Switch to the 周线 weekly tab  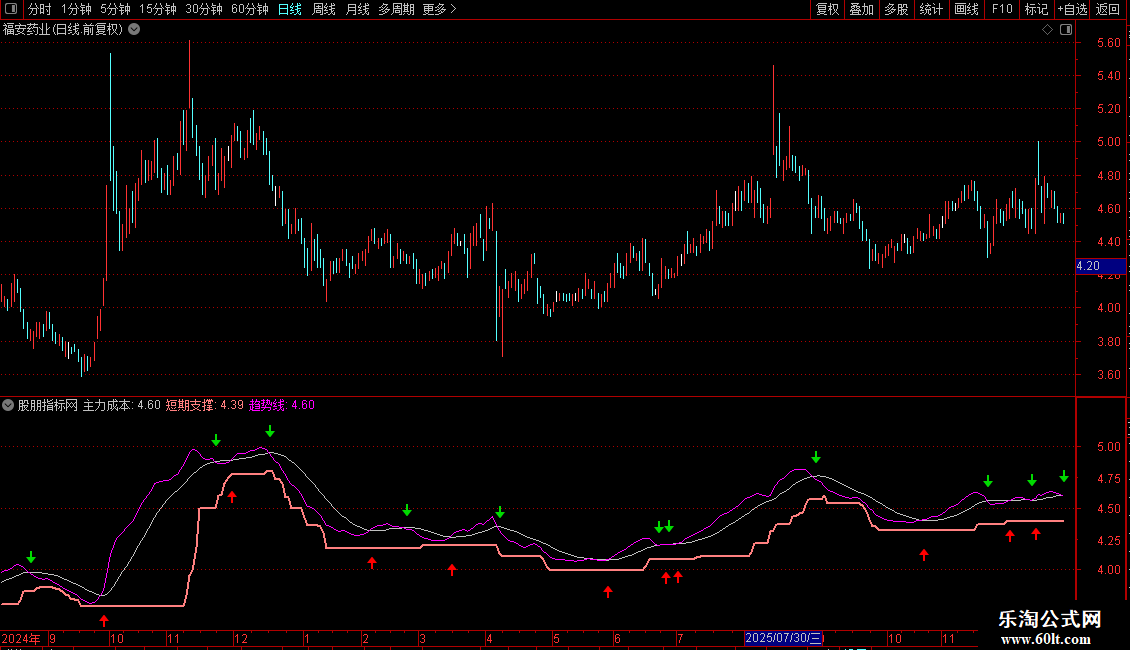(x=324, y=9)
